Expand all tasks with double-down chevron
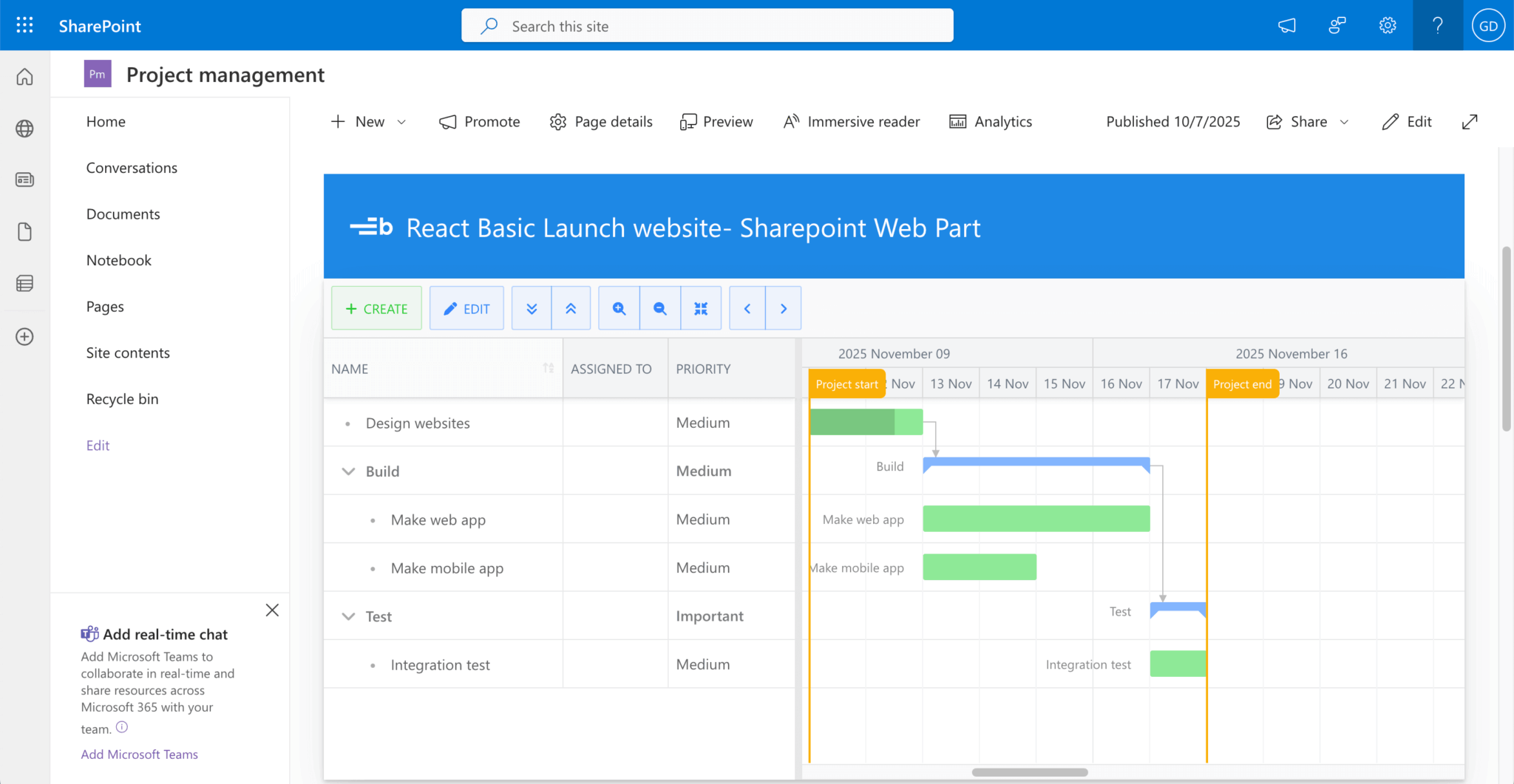 (x=532, y=308)
